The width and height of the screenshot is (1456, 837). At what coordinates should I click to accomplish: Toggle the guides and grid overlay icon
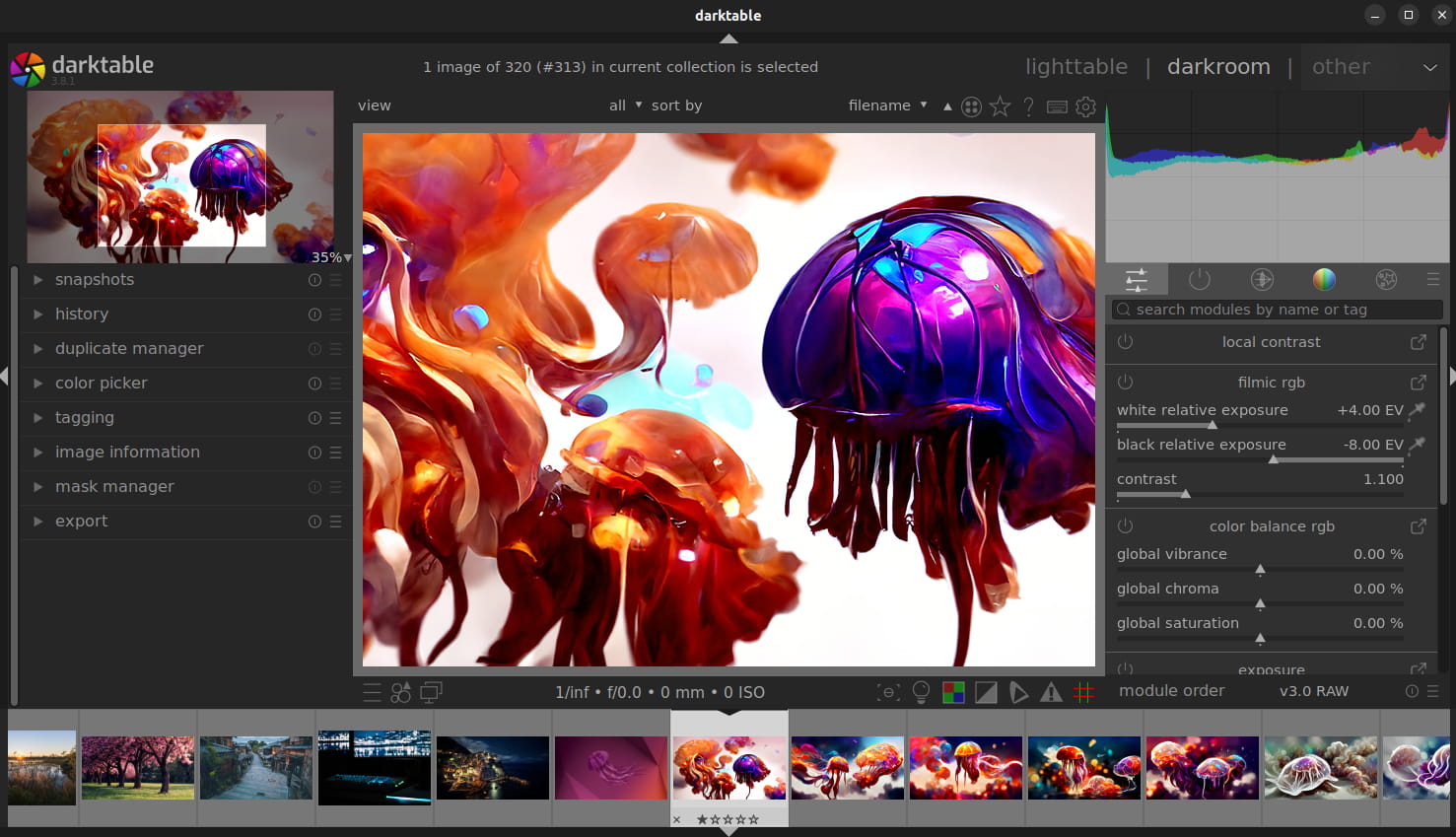click(1083, 692)
